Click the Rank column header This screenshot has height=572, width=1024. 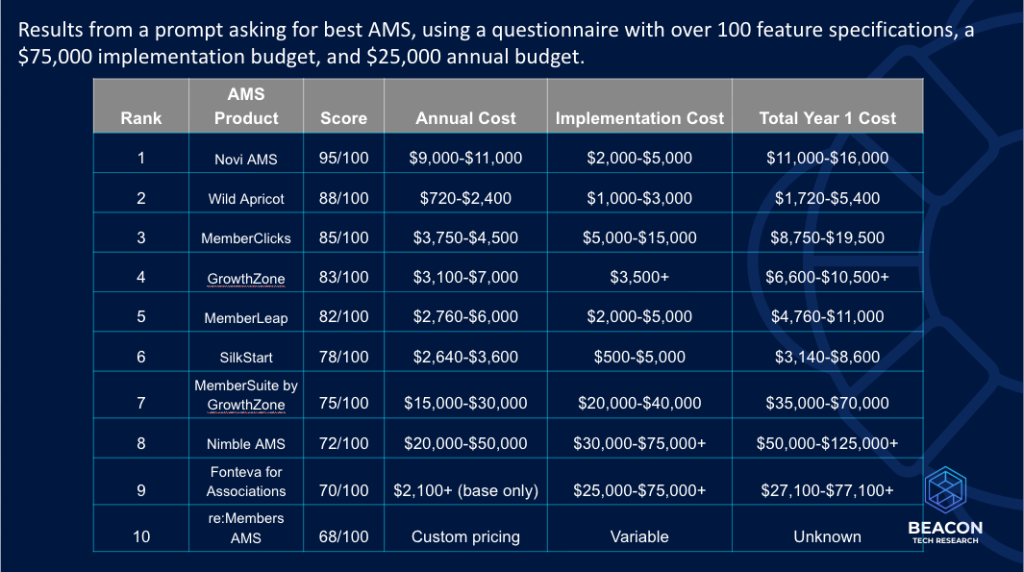[x=141, y=118]
